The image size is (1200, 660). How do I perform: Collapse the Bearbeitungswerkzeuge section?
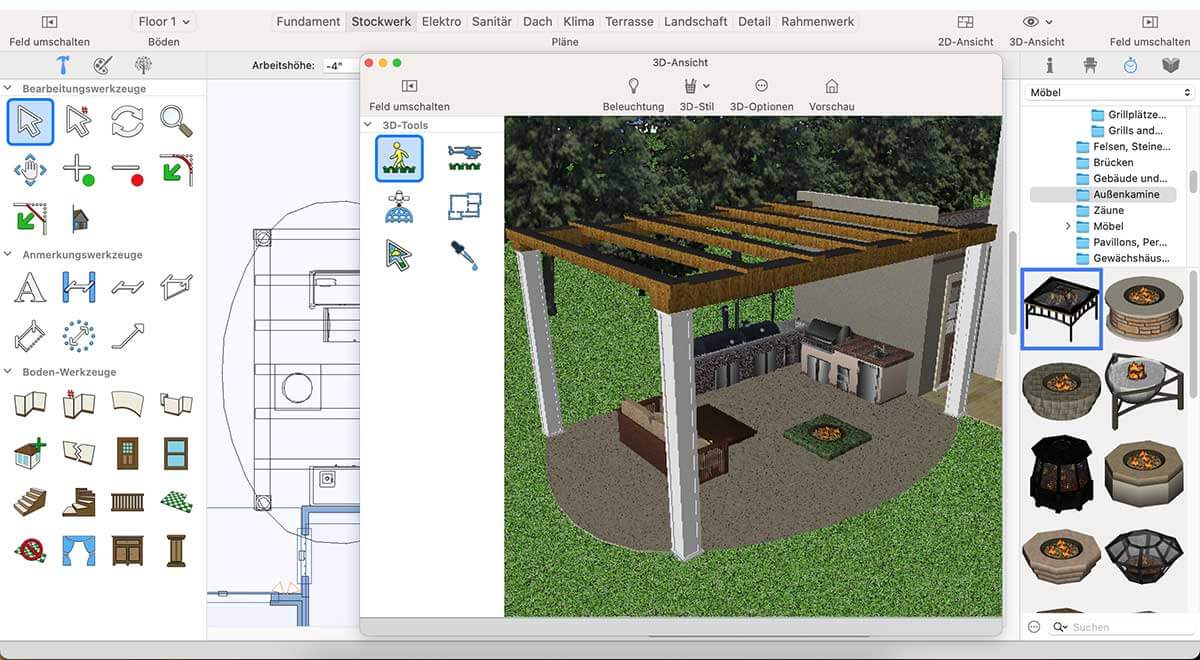(x=9, y=89)
